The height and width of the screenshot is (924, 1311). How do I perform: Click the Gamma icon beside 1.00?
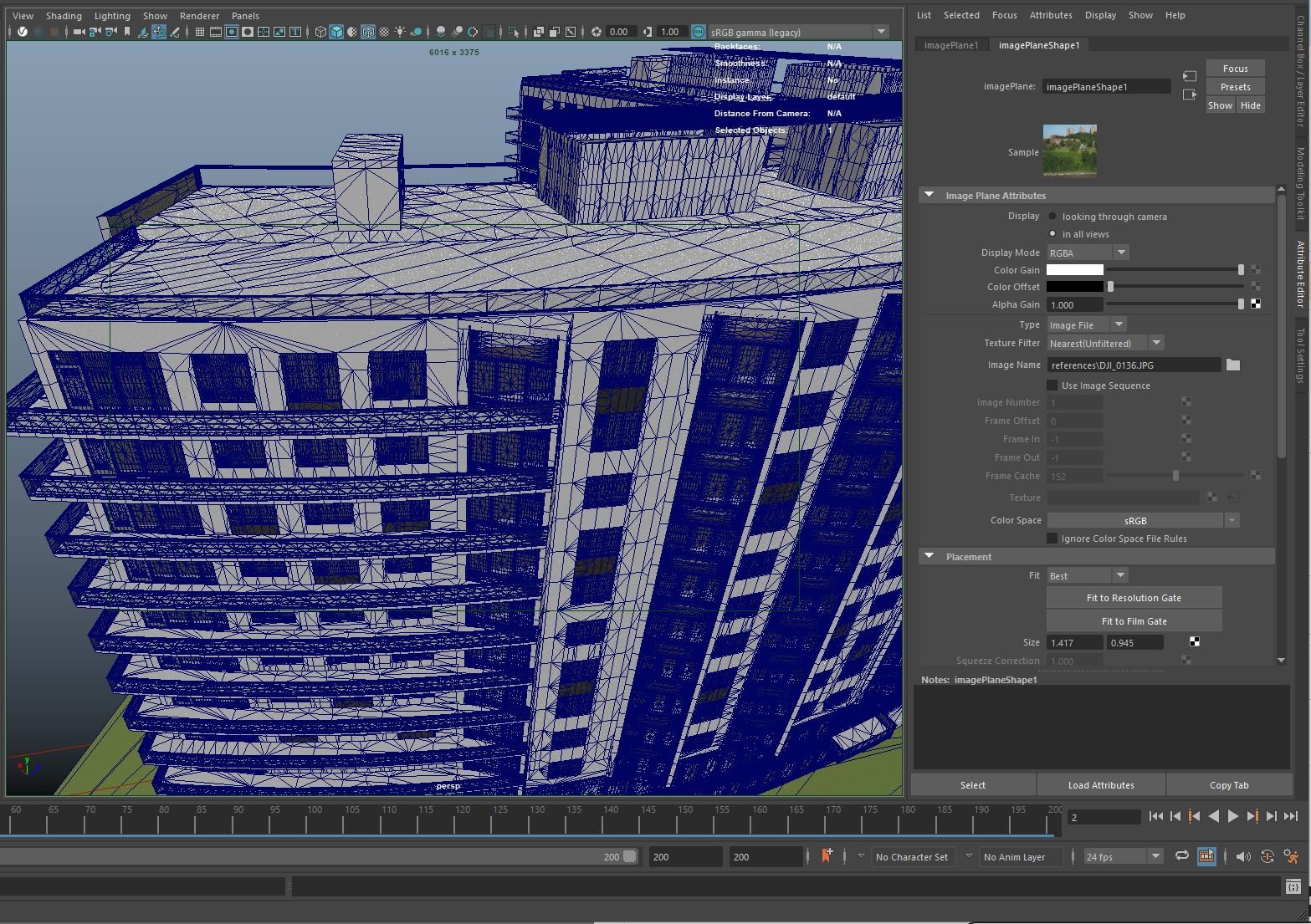pos(648,32)
